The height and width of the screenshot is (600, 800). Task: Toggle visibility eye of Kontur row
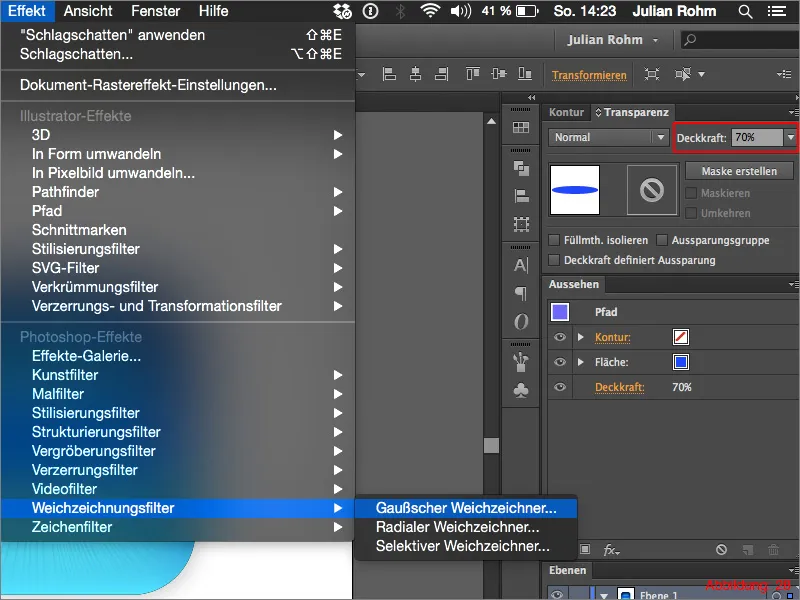tap(560, 337)
